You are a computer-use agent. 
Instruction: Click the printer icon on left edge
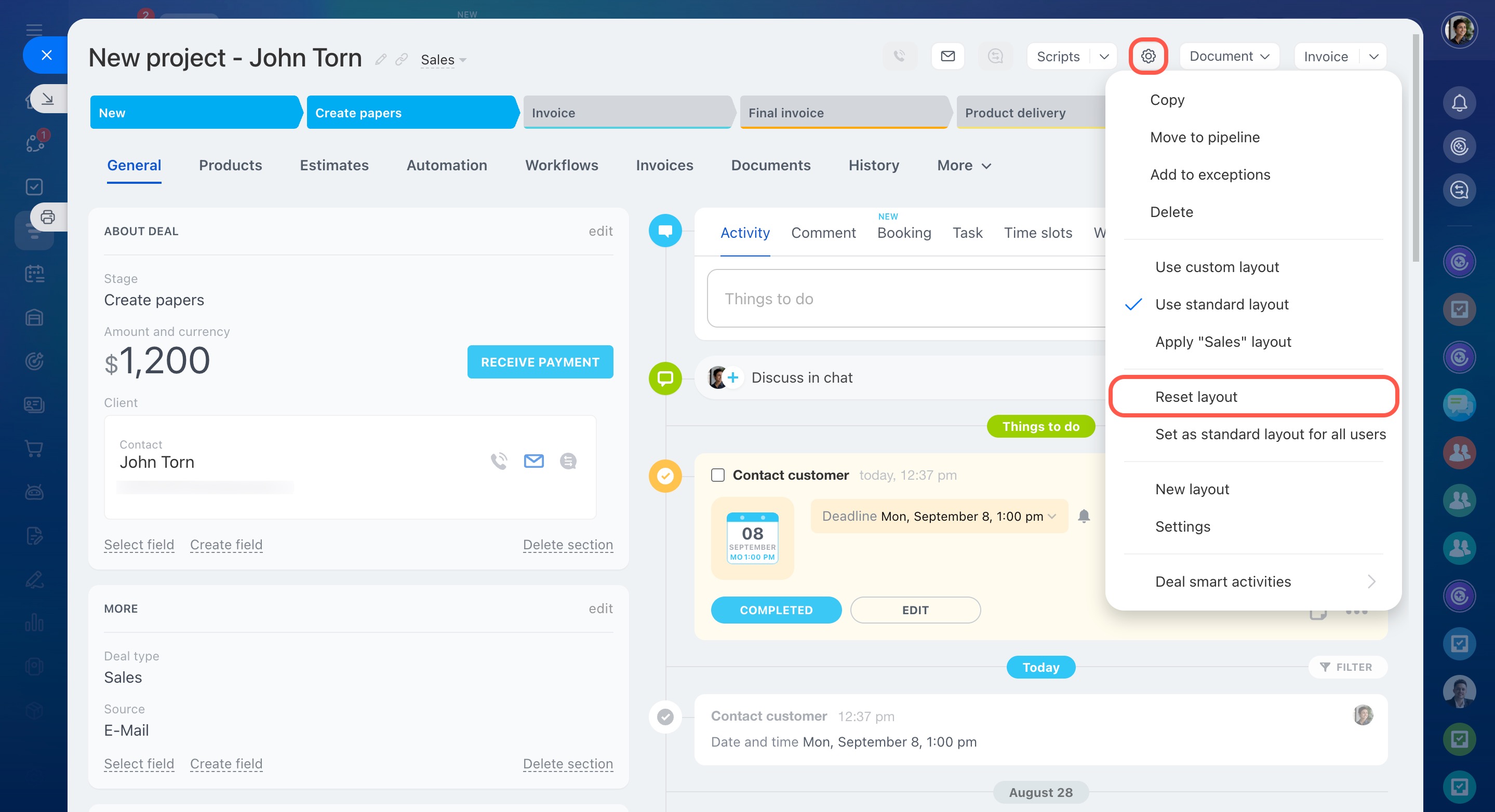(x=48, y=217)
